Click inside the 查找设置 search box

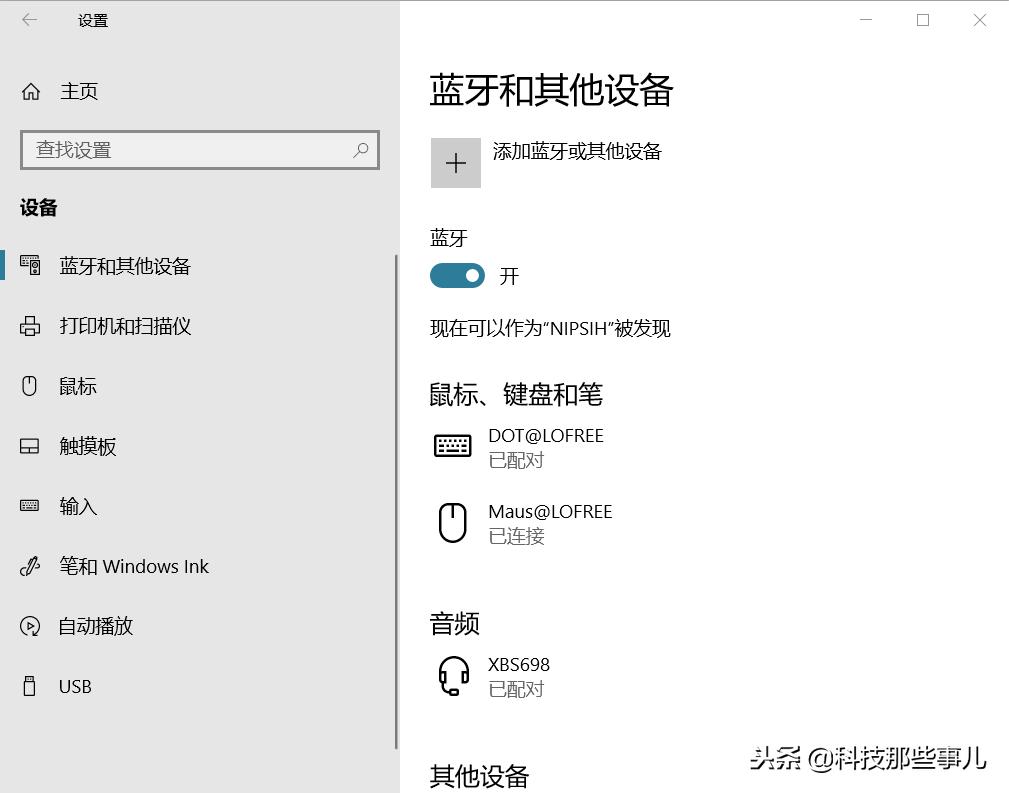(200, 150)
